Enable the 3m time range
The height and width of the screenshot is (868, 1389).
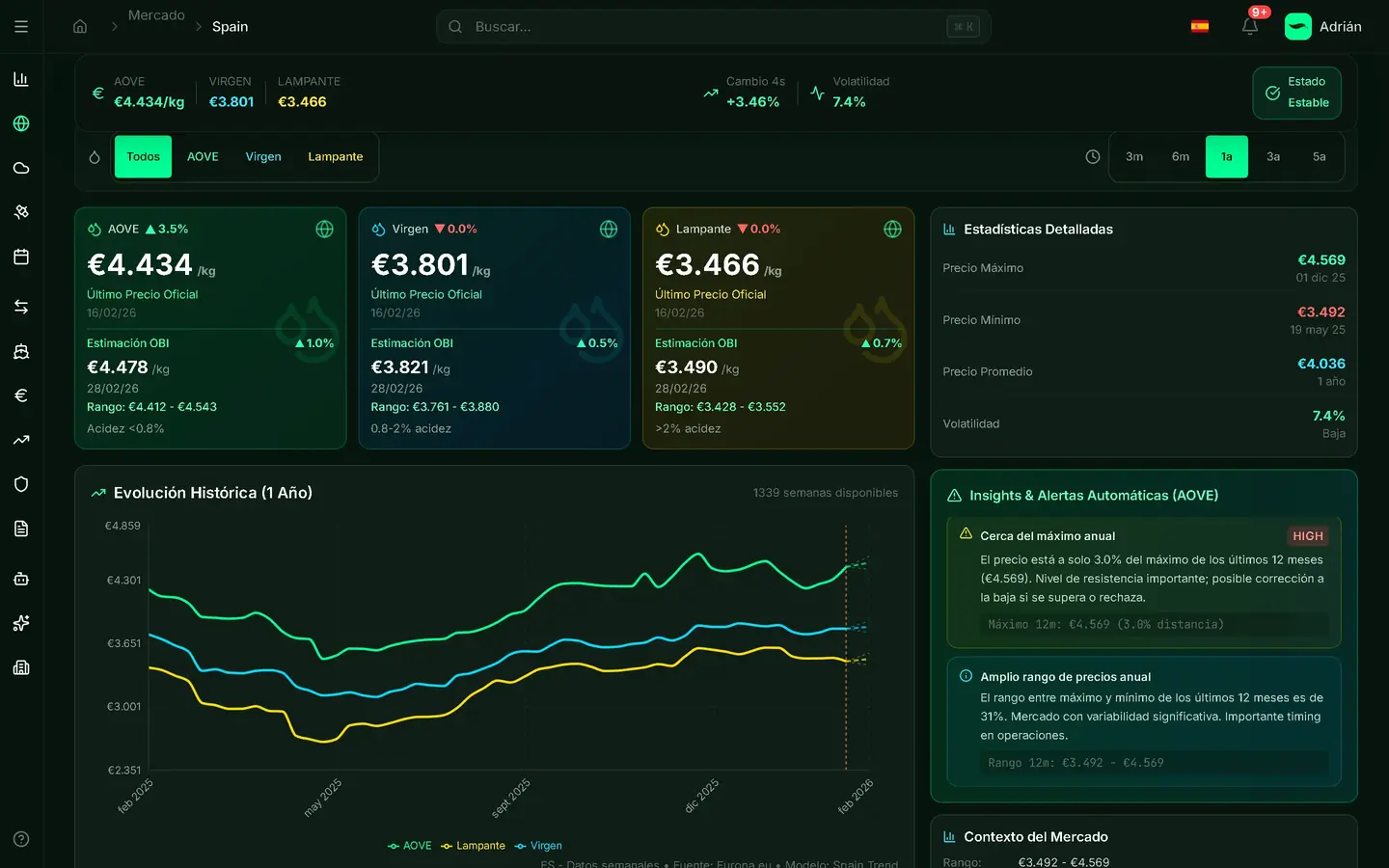(x=1134, y=156)
